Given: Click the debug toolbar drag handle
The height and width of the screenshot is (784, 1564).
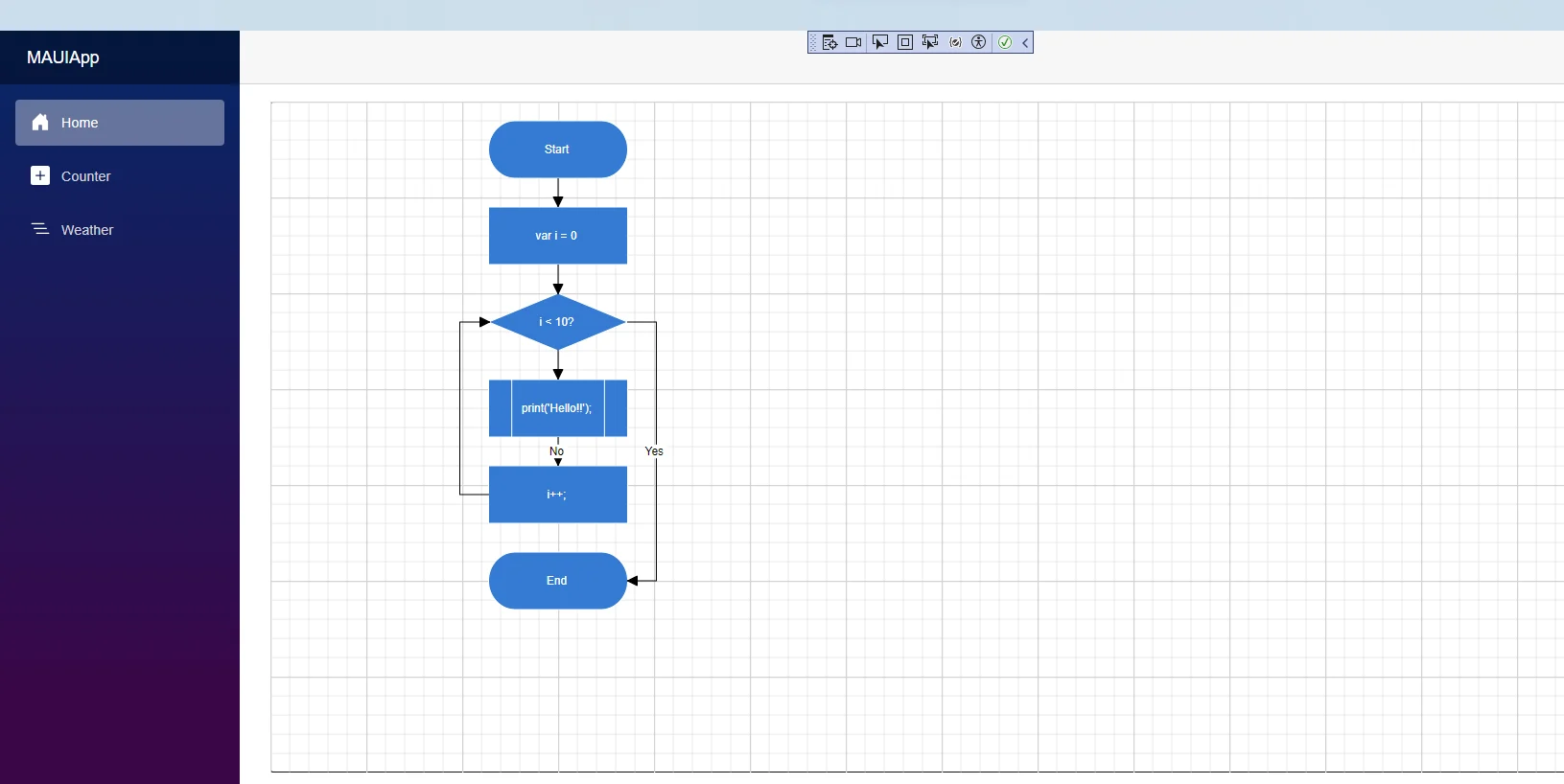Looking at the screenshot, I should click(813, 42).
